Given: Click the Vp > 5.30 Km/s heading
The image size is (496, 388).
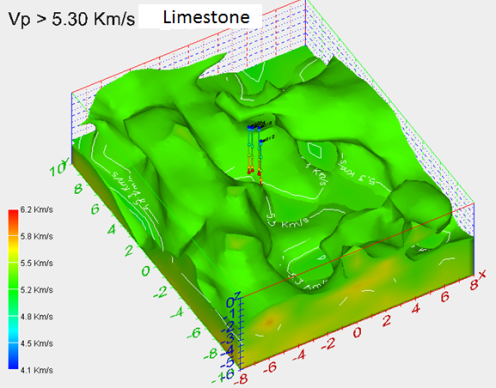Looking at the screenshot, I should click(x=72, y=19).
